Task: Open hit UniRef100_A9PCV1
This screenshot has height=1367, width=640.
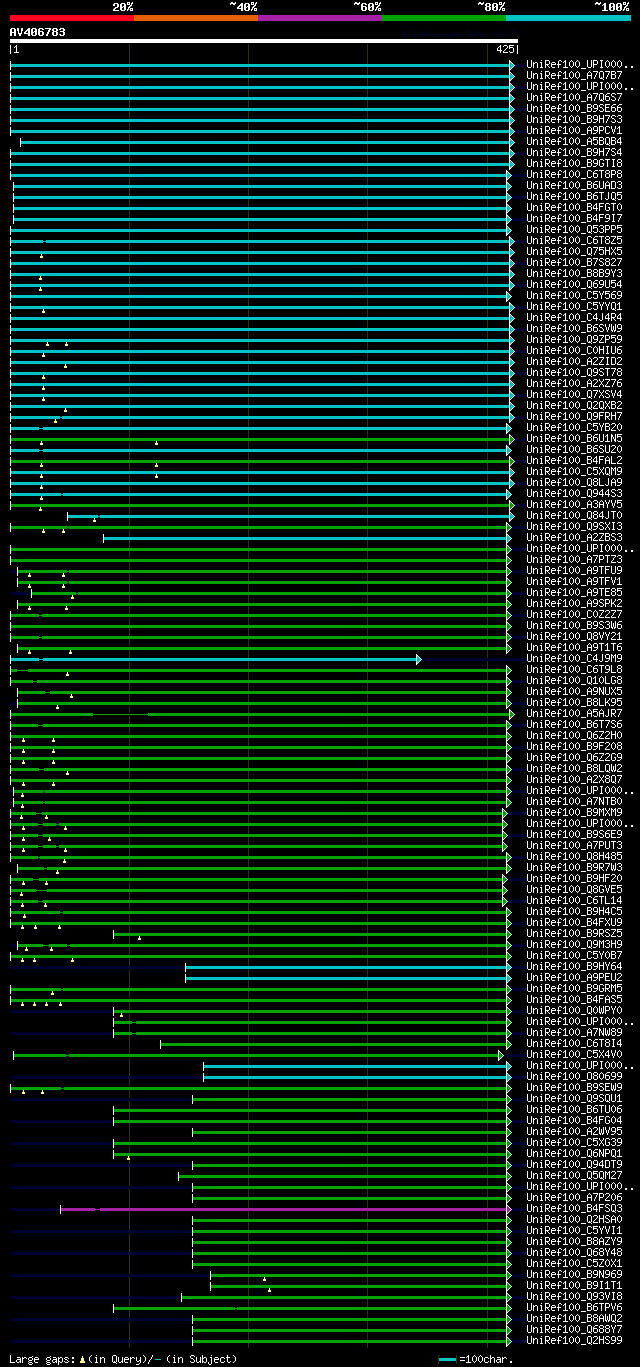Action: point(574,131)
